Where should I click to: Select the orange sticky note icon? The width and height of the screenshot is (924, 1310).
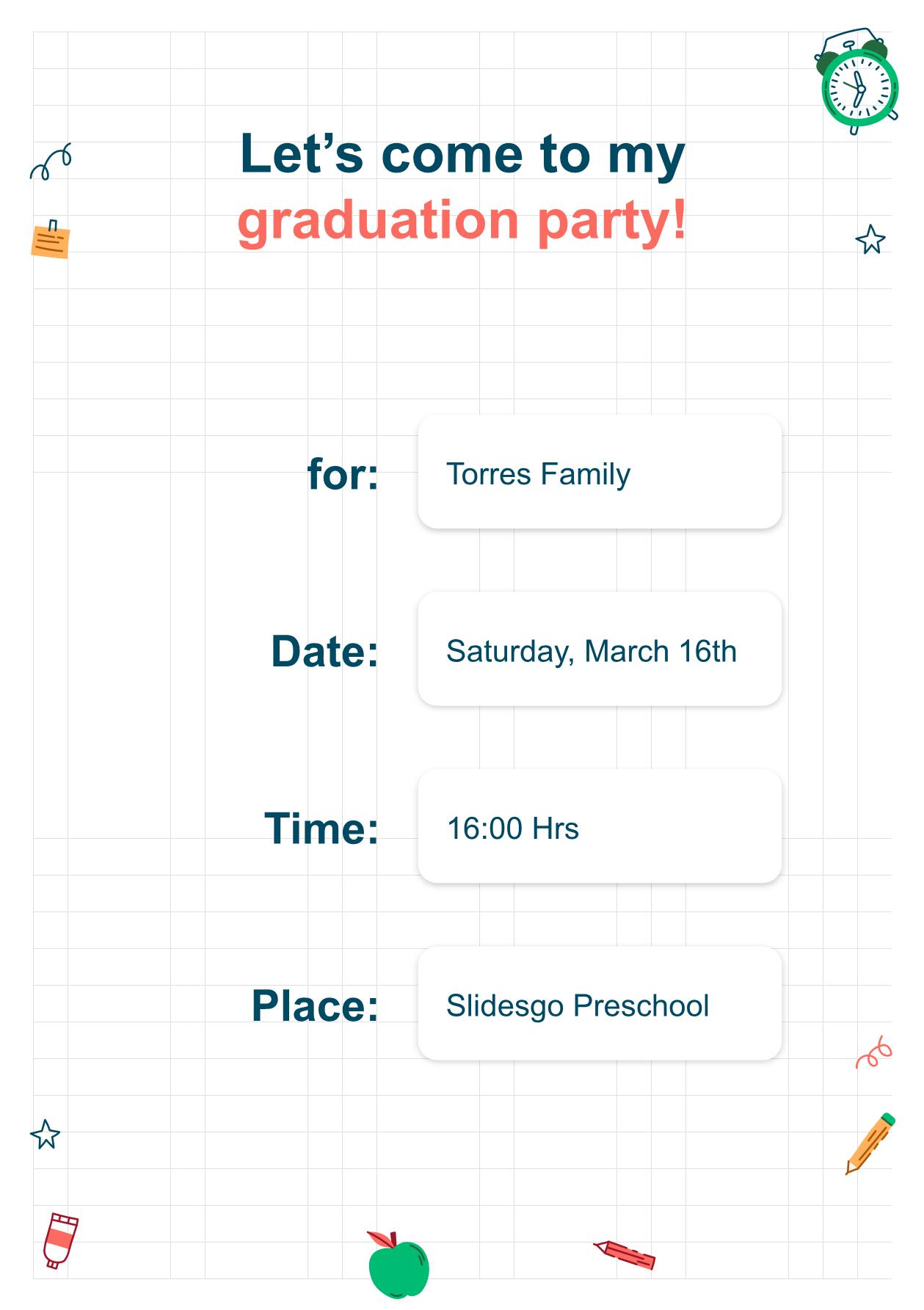[x=51, y=239]
